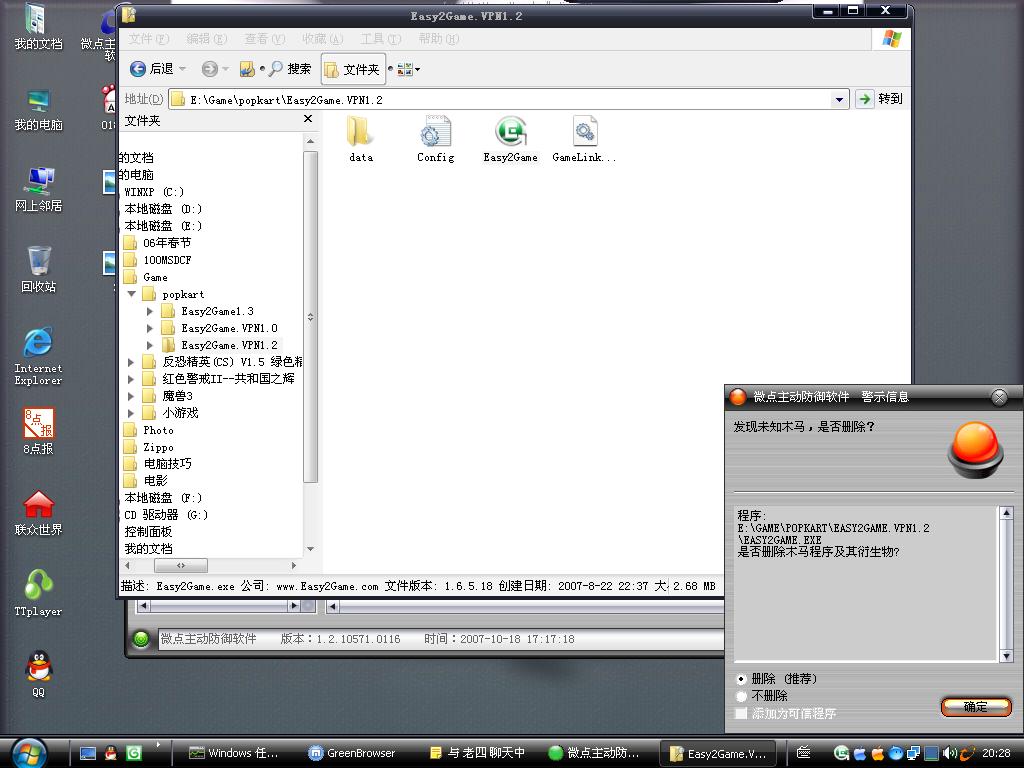
Task: Click folder tree horizontal scrollbar thumb
Action: point(180,566)
